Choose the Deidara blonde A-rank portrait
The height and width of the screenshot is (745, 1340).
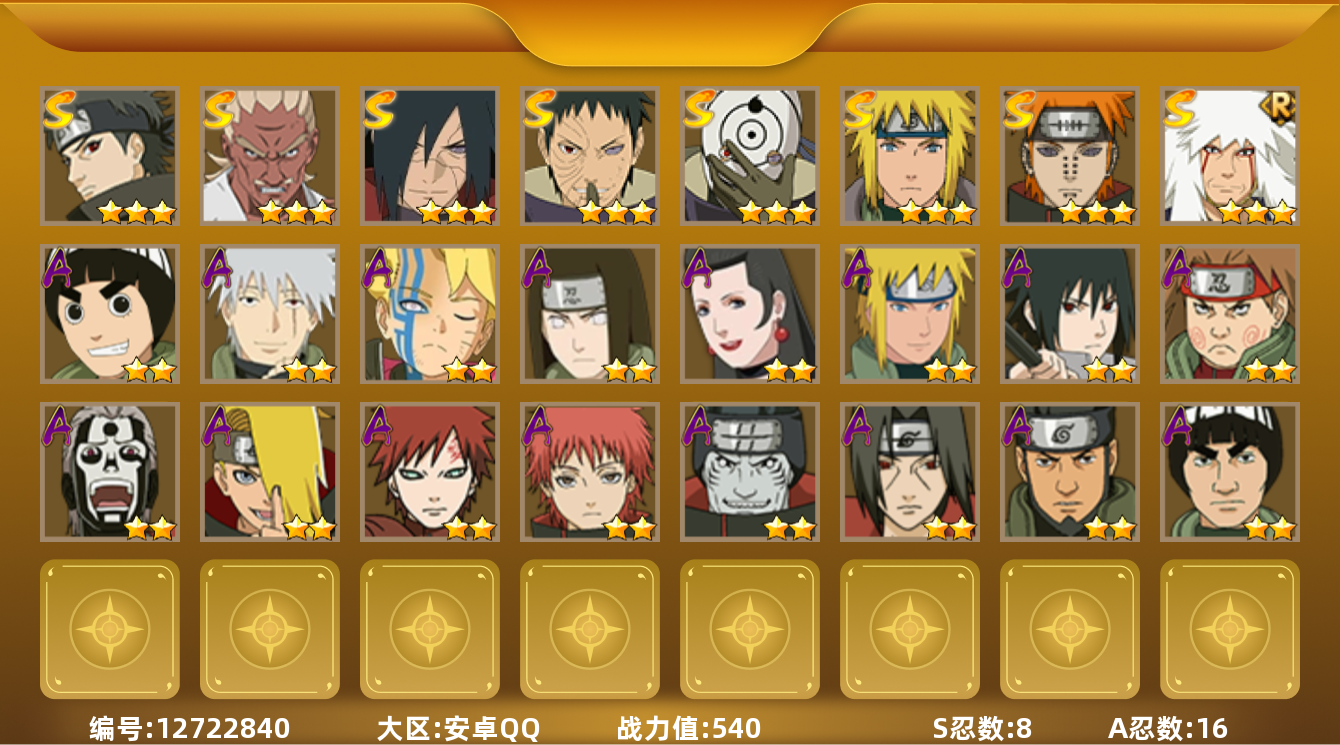point(270,472)
